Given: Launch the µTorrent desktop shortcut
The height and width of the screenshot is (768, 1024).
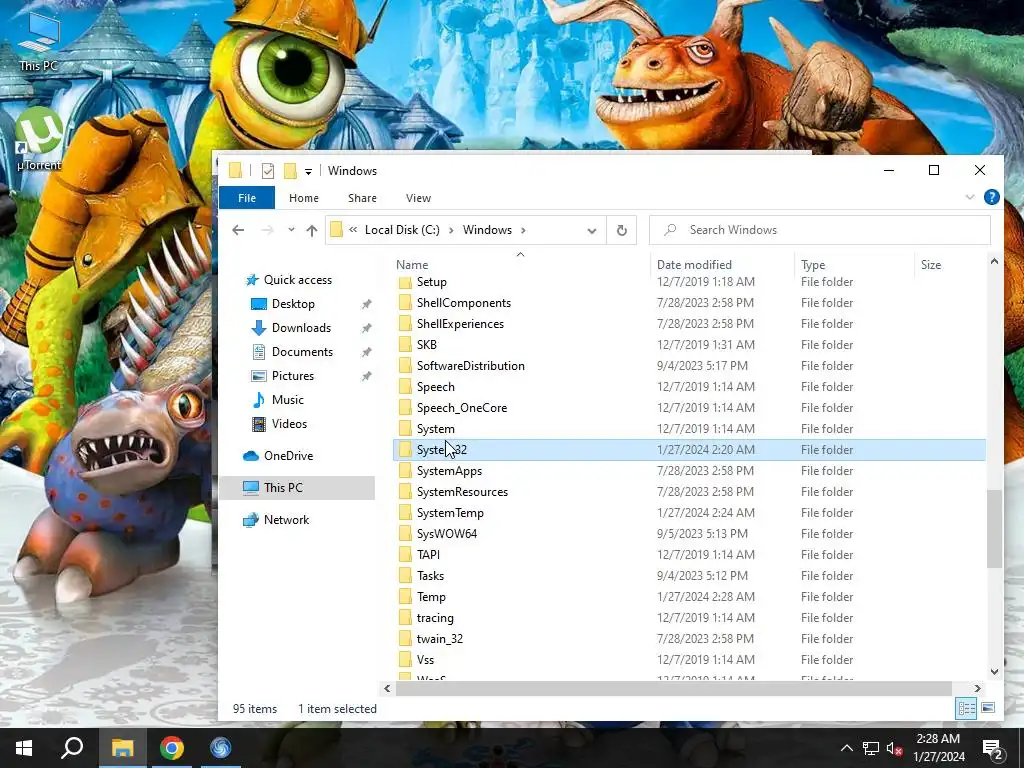Looking at the screenshot, I should (39, 139).
